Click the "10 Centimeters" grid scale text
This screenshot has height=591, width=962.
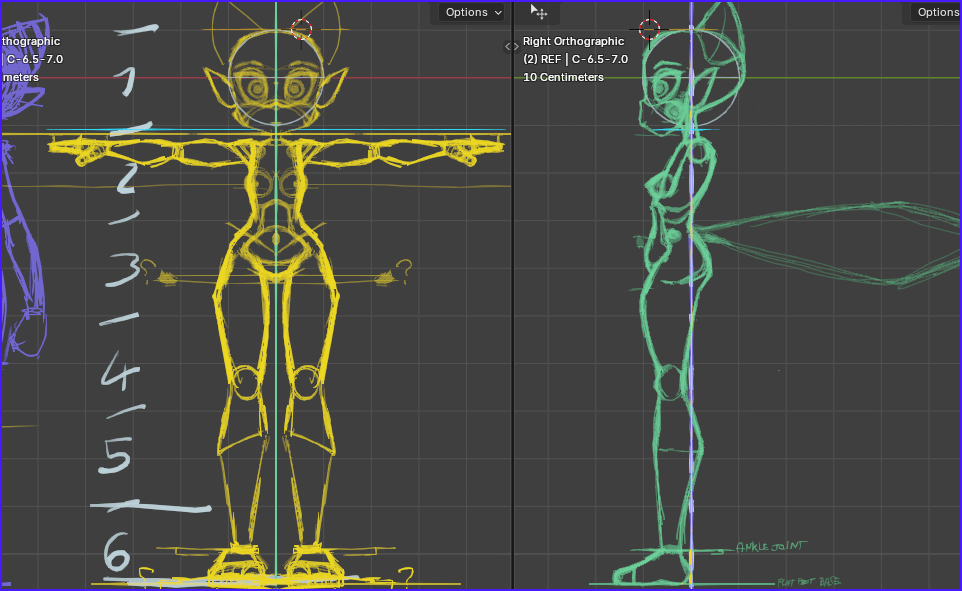[563, 77]
